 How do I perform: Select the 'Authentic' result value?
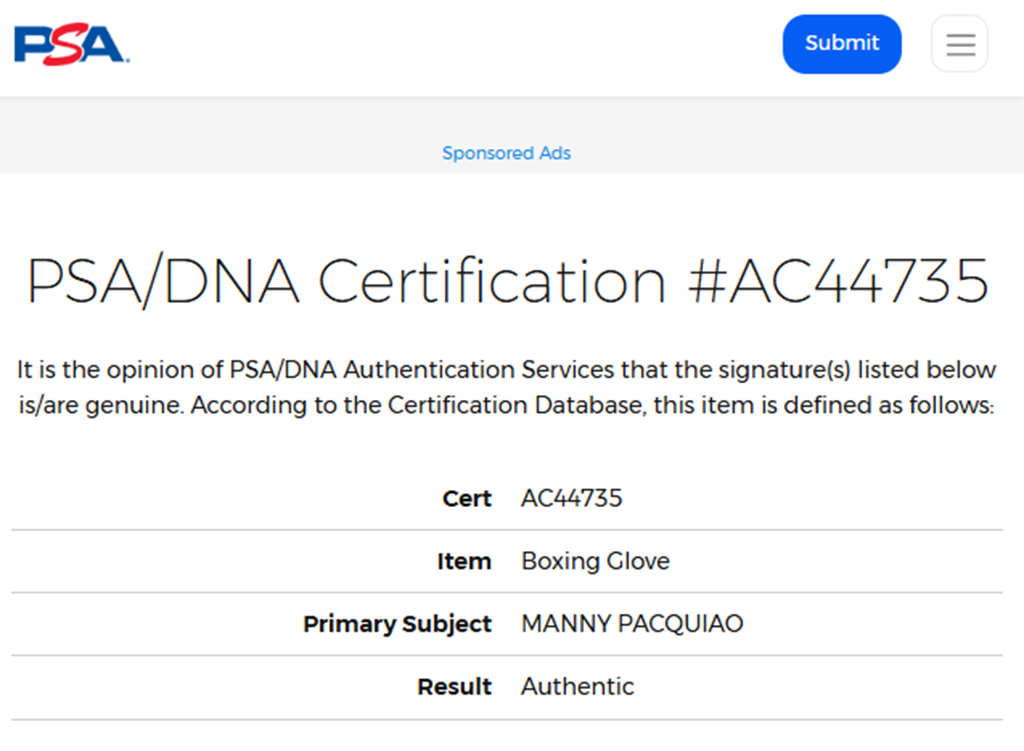pos(577,687)
